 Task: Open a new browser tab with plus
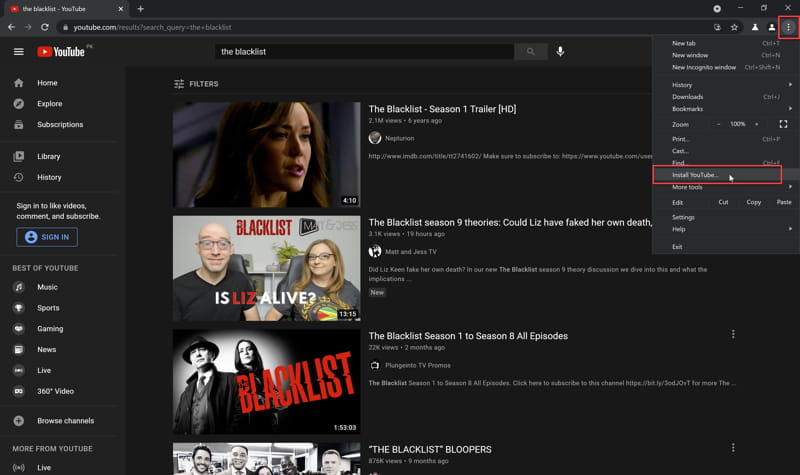(140, 9)
